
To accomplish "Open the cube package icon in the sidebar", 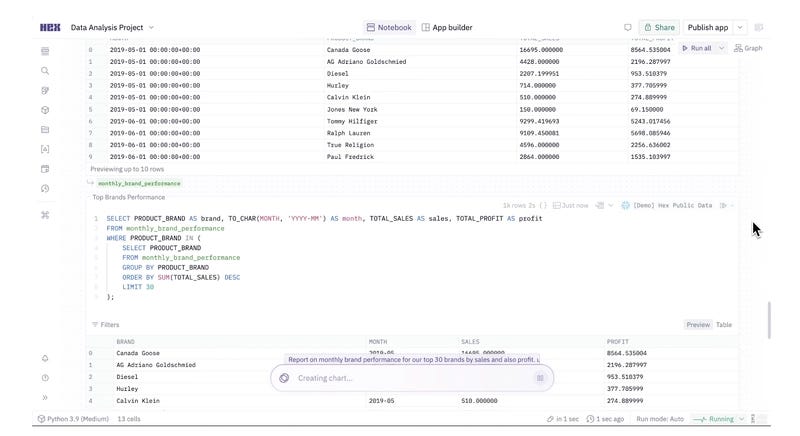I will tap(45, 110).
